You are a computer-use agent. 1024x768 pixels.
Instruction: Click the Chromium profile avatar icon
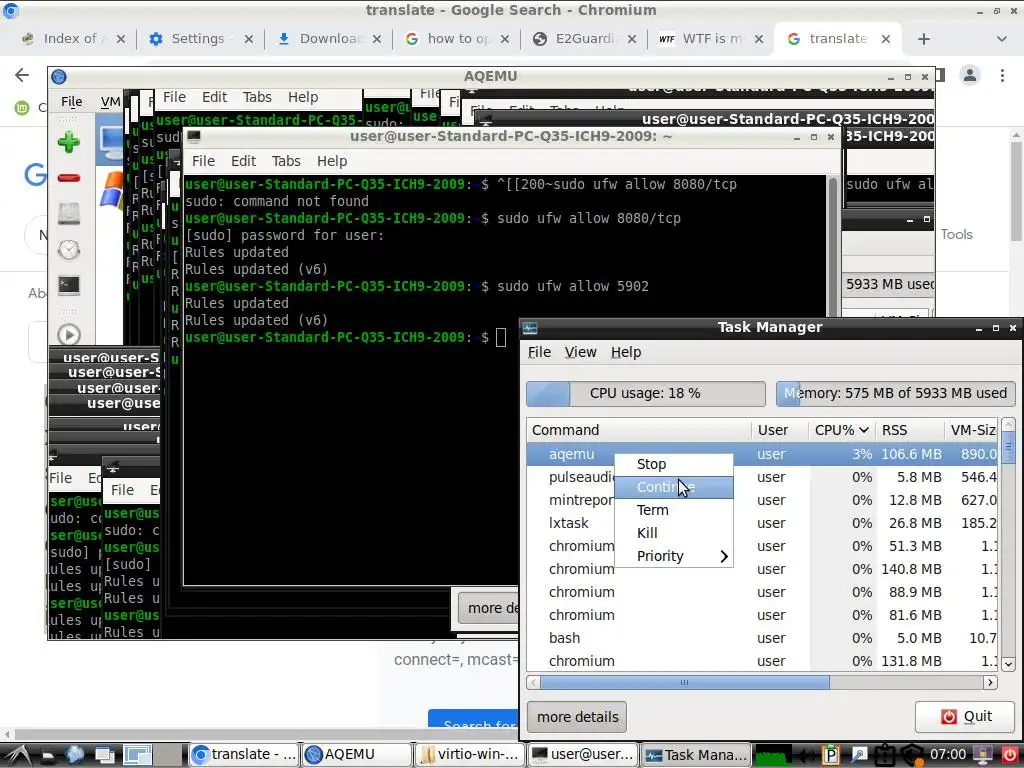point(970,75)
